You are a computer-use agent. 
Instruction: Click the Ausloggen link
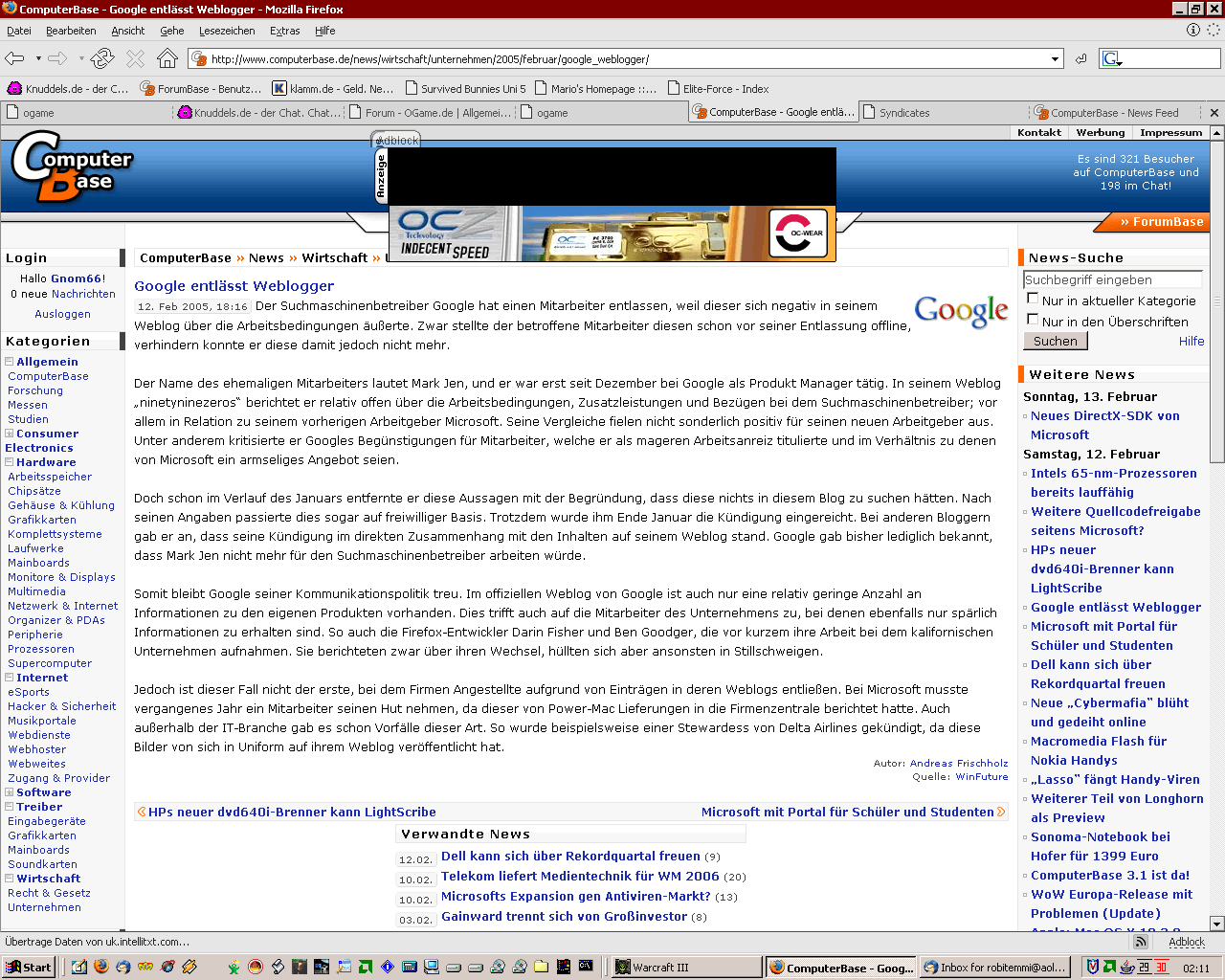pyautogui.click(x=63, y=314)
